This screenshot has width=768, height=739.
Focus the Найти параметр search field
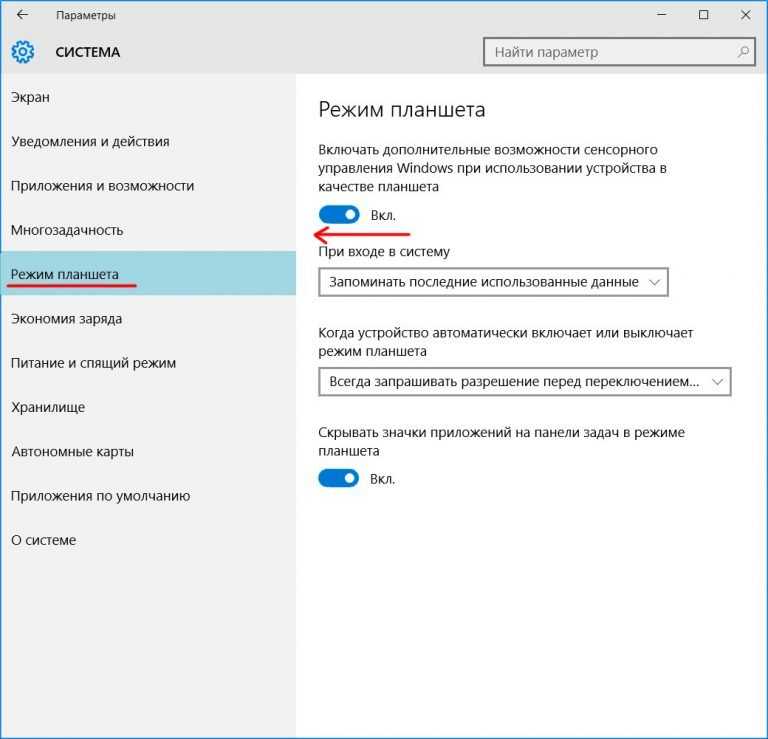click(619, 51)
